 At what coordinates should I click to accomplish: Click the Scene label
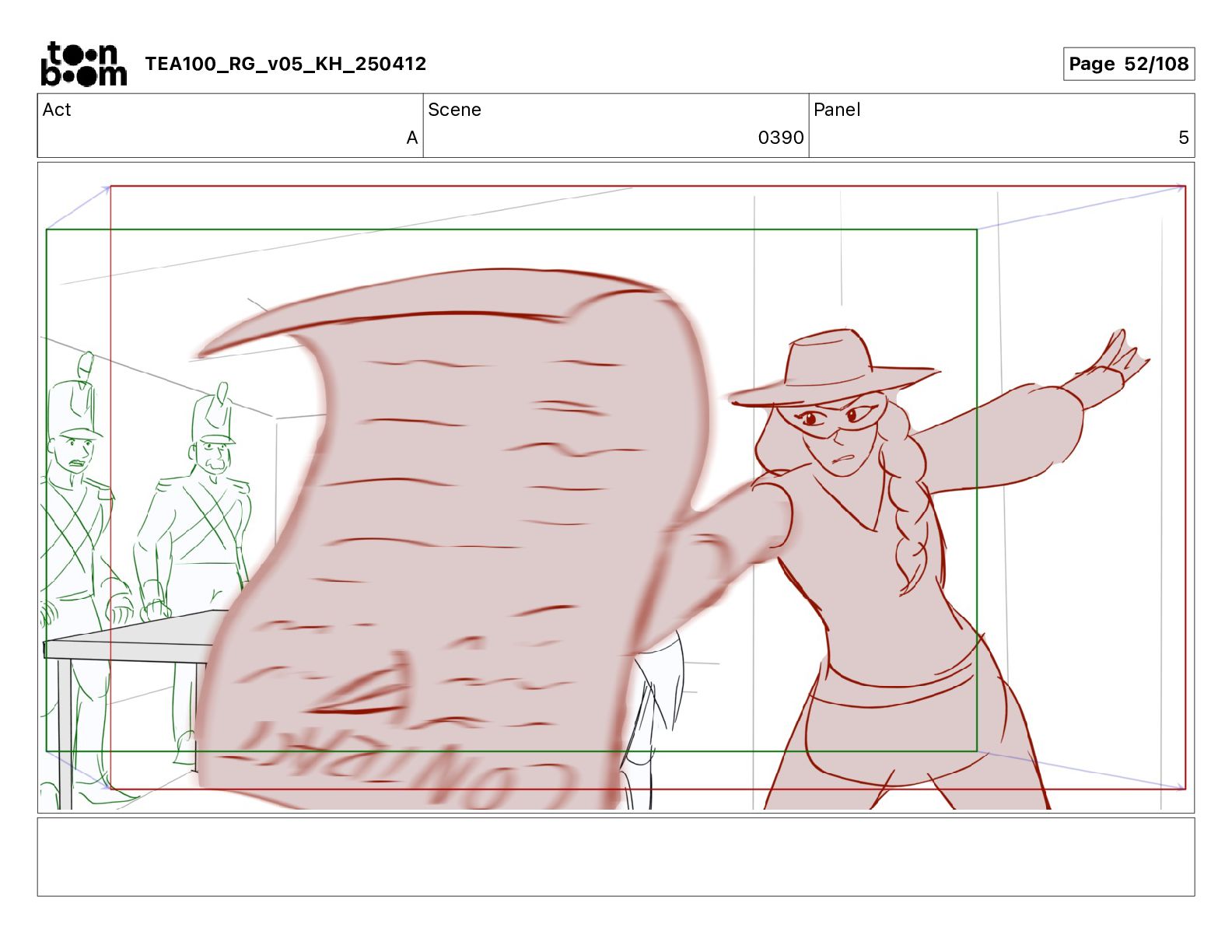click(x=454, y=110)
